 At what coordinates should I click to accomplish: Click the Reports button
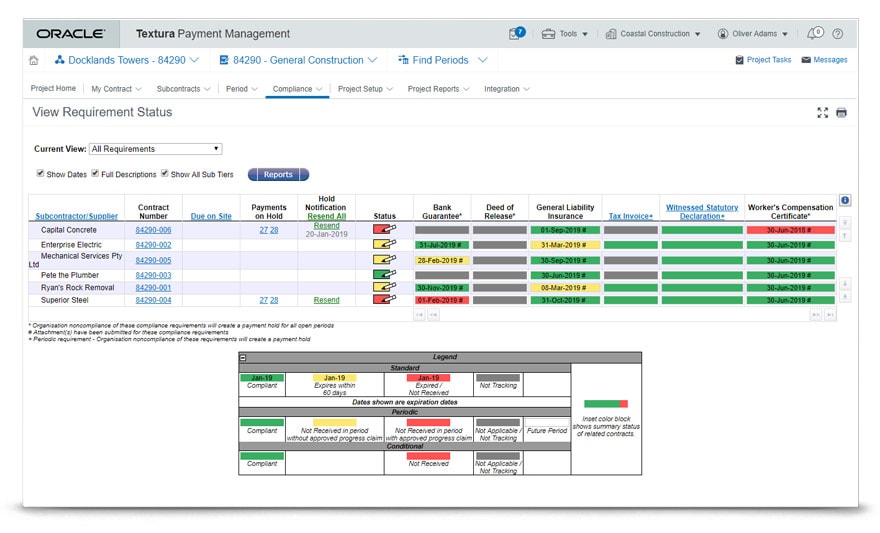tap(278, 174)
